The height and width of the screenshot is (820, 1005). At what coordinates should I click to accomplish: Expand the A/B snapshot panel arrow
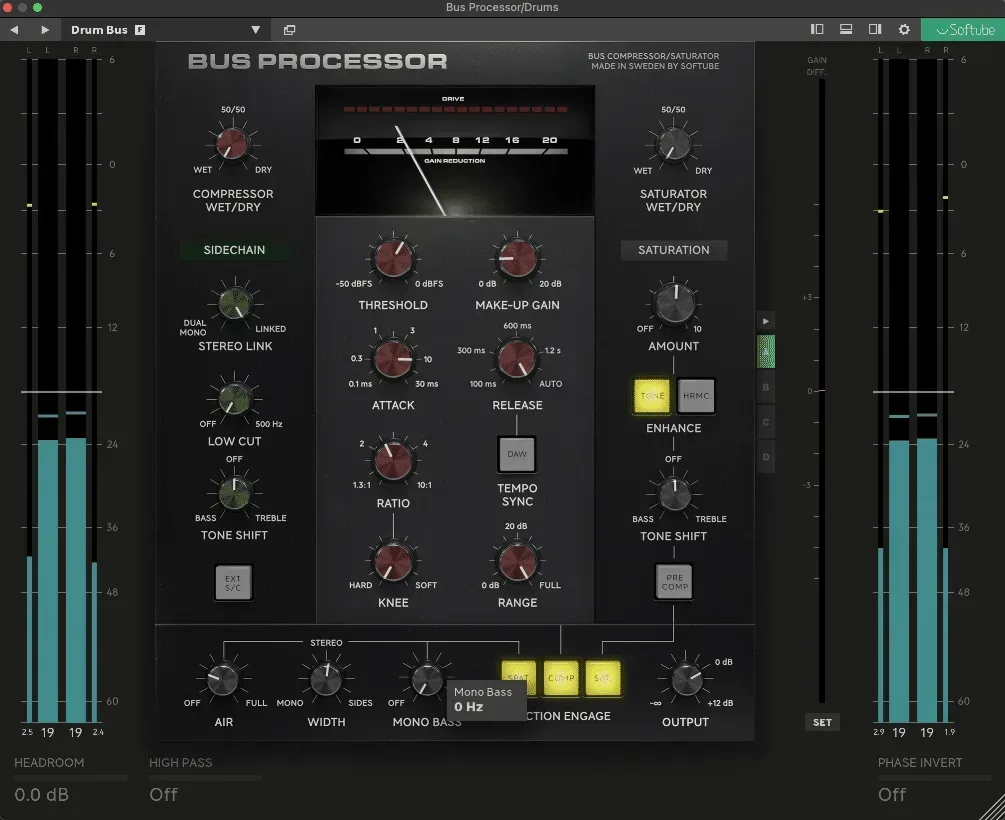pyautogui.click(x=766, y=321)
